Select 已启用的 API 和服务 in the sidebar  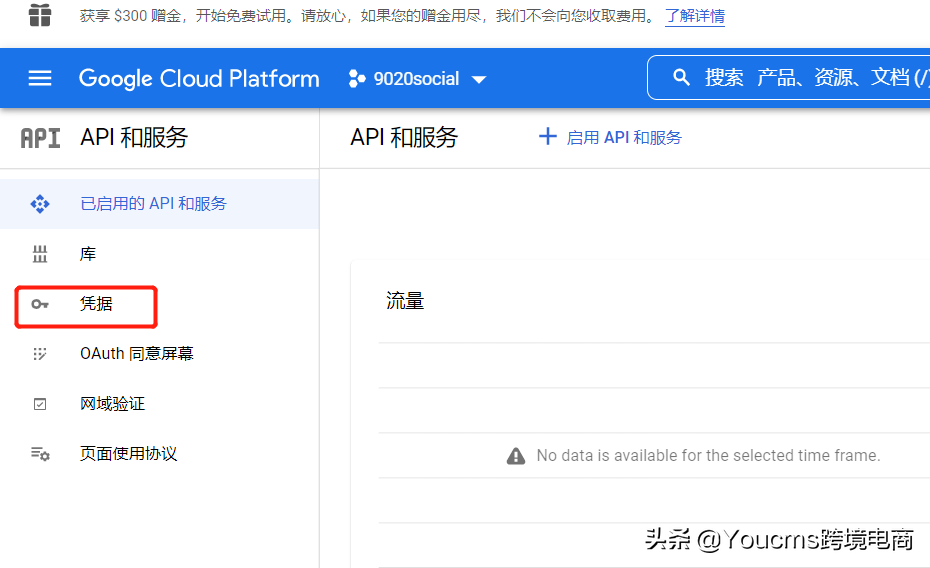159,204
